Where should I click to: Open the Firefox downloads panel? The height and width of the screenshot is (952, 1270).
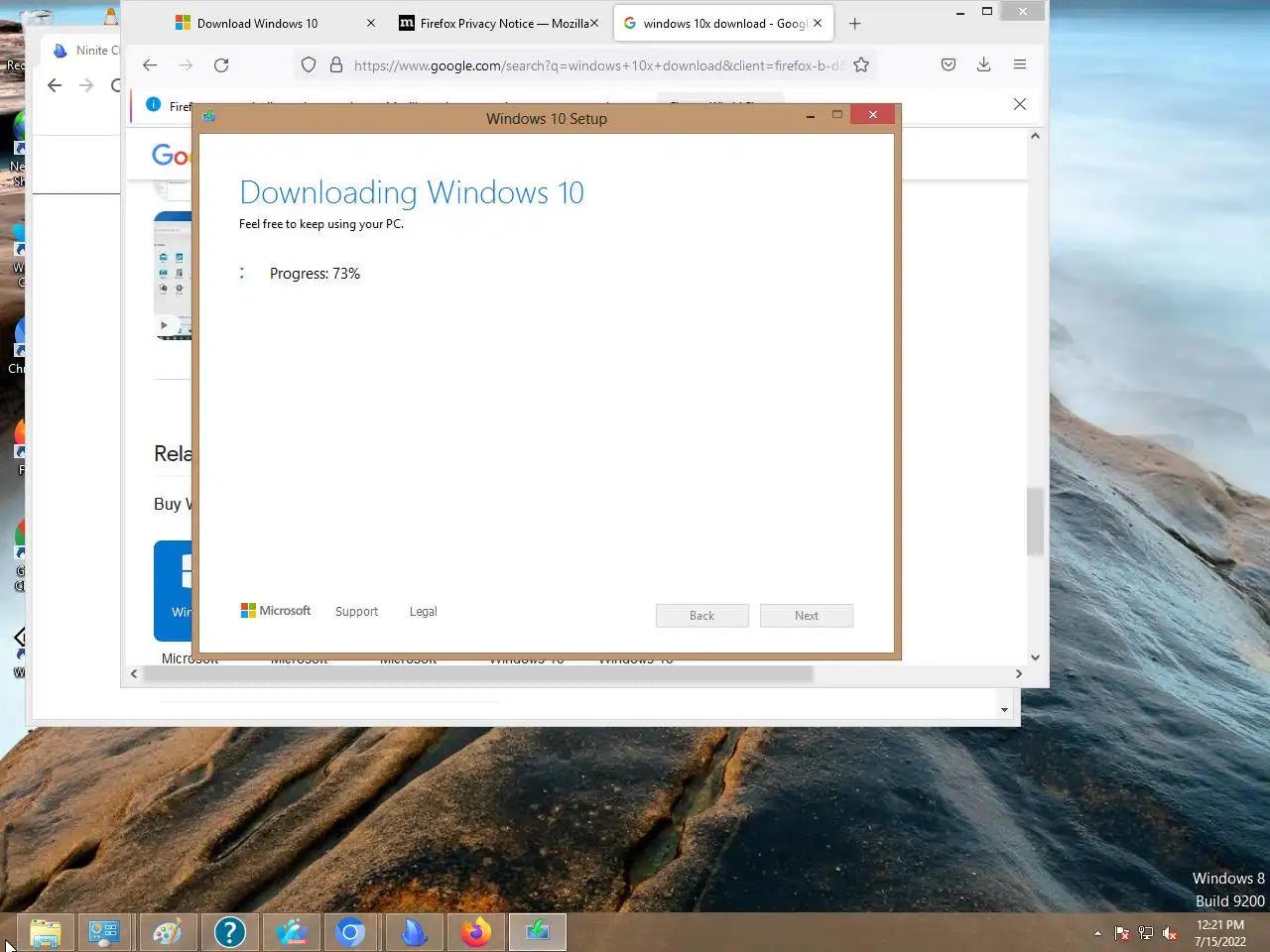pyautogui.click(x=984, y=64)
